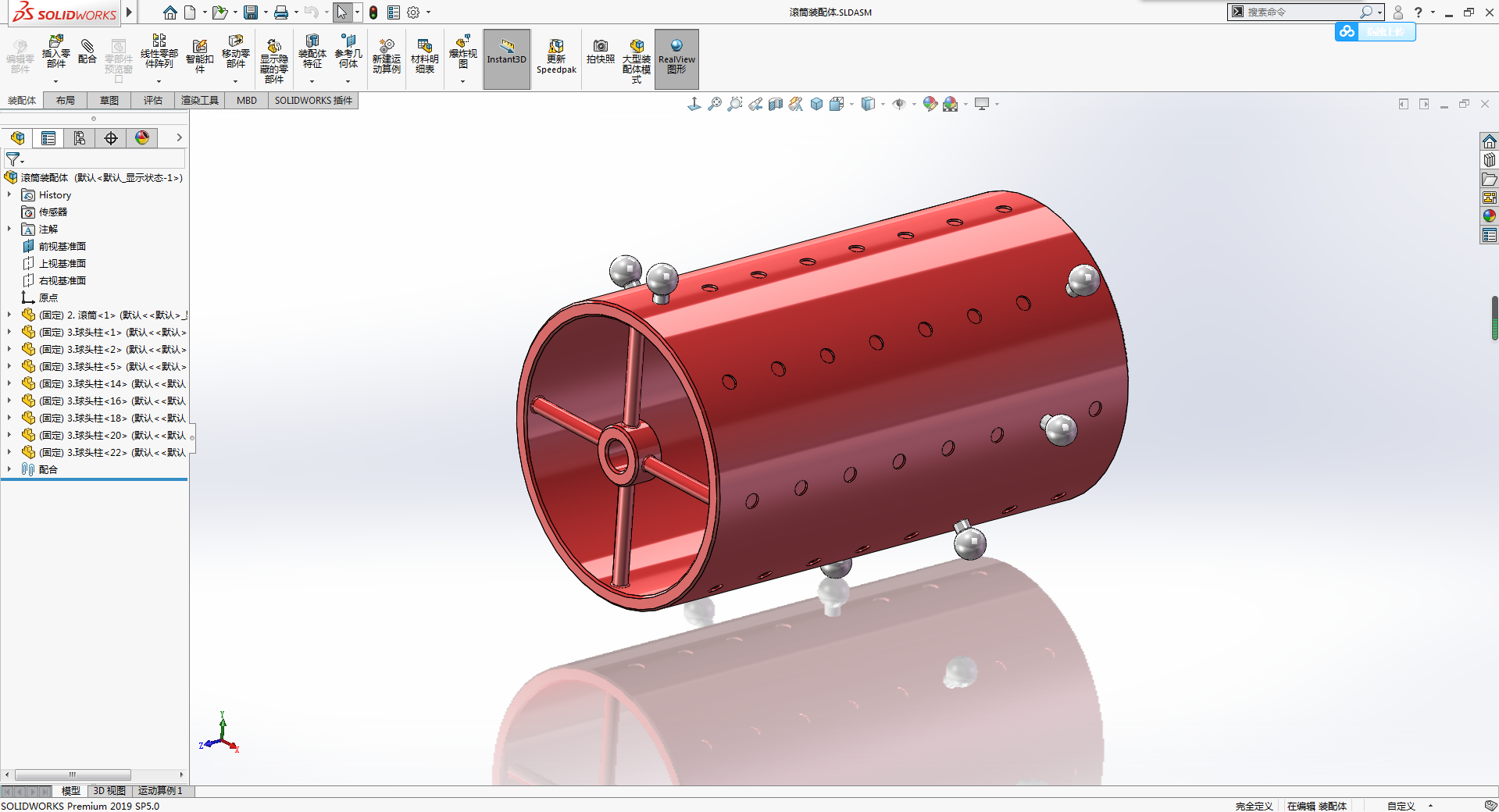Expand the 注解 annotations node
Screen dimensions: 1499x812
pyautogui.click(x=9, y=229)
